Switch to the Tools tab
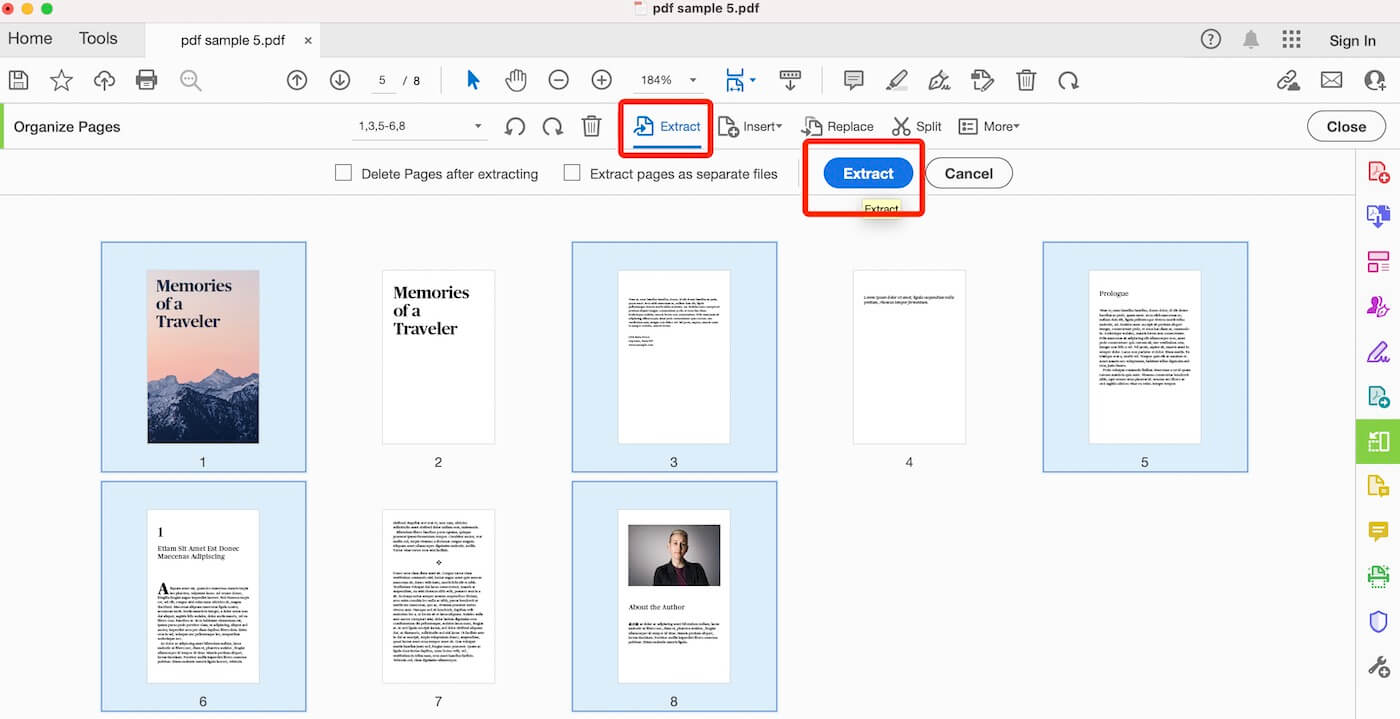Viewport: 1400px width, 719px height. [97, 38]
